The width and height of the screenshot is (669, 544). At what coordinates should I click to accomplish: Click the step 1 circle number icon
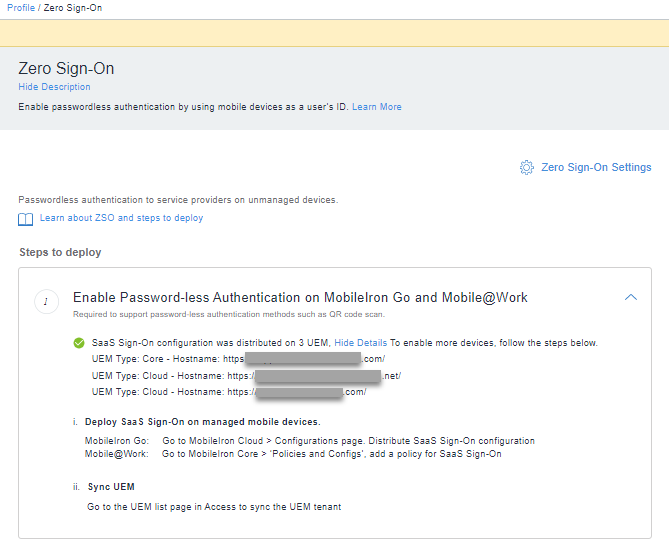point(46,302)
